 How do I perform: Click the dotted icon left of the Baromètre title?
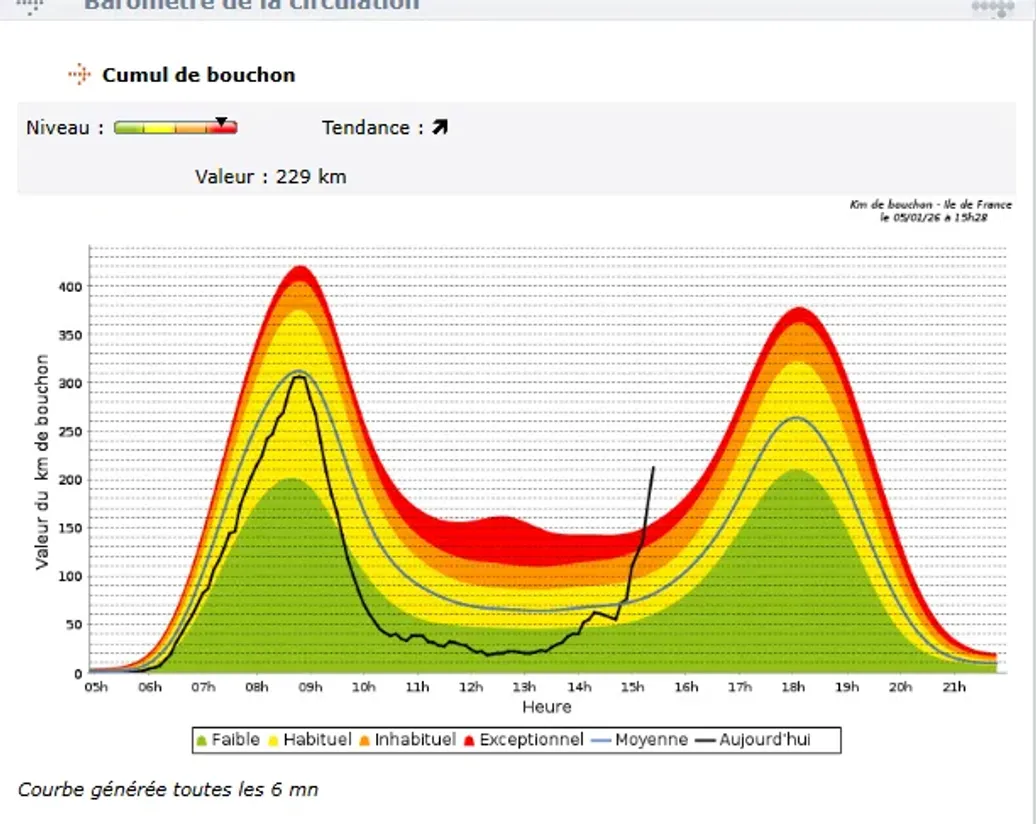[31, 5]
